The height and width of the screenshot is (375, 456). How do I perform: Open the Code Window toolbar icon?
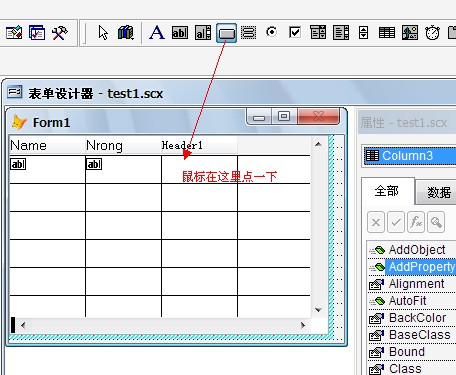pos(37,33)
